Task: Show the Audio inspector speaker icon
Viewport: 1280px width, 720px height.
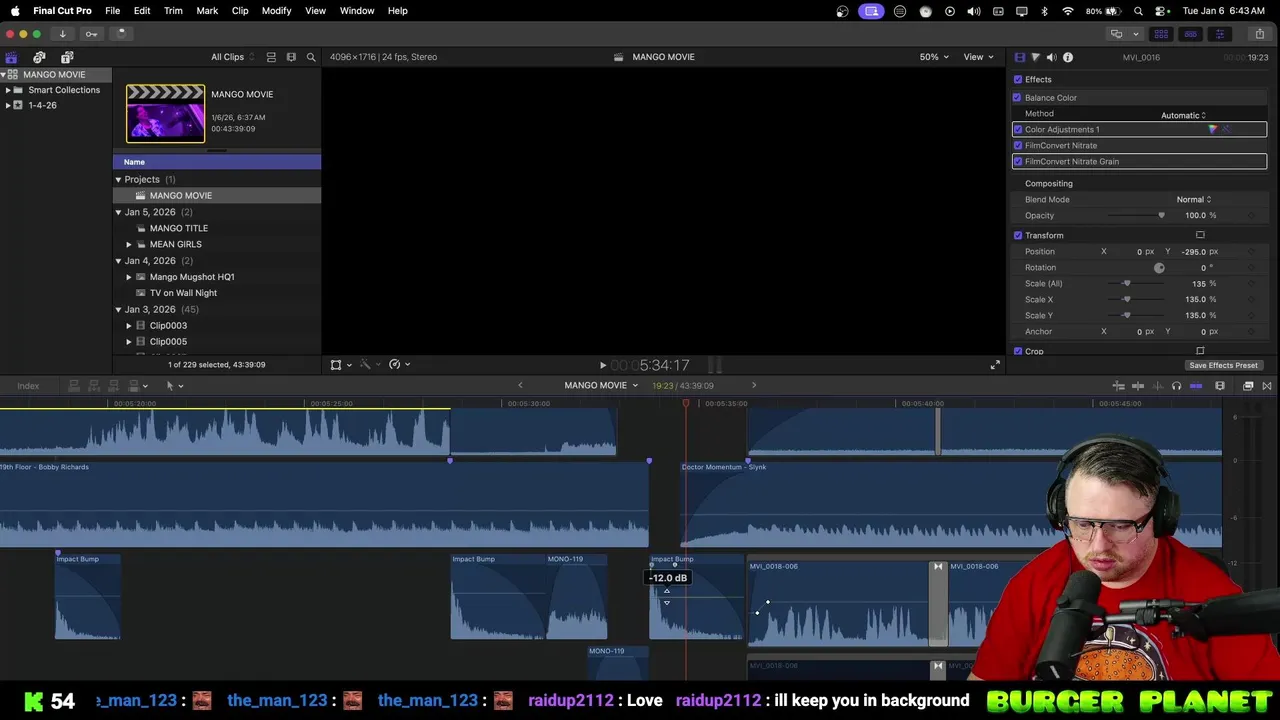Action: [1051, 57]
